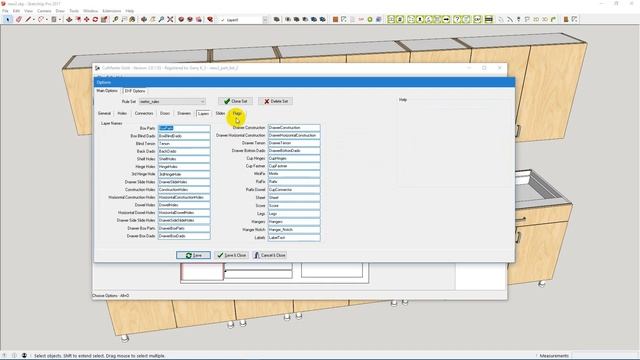Click the Legs layer input field
The image size is (640, 360).
[294, 213]
